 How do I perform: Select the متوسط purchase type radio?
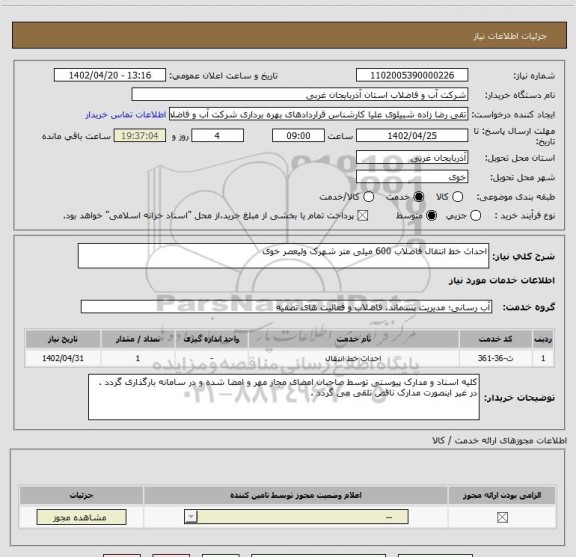[431, 216]
